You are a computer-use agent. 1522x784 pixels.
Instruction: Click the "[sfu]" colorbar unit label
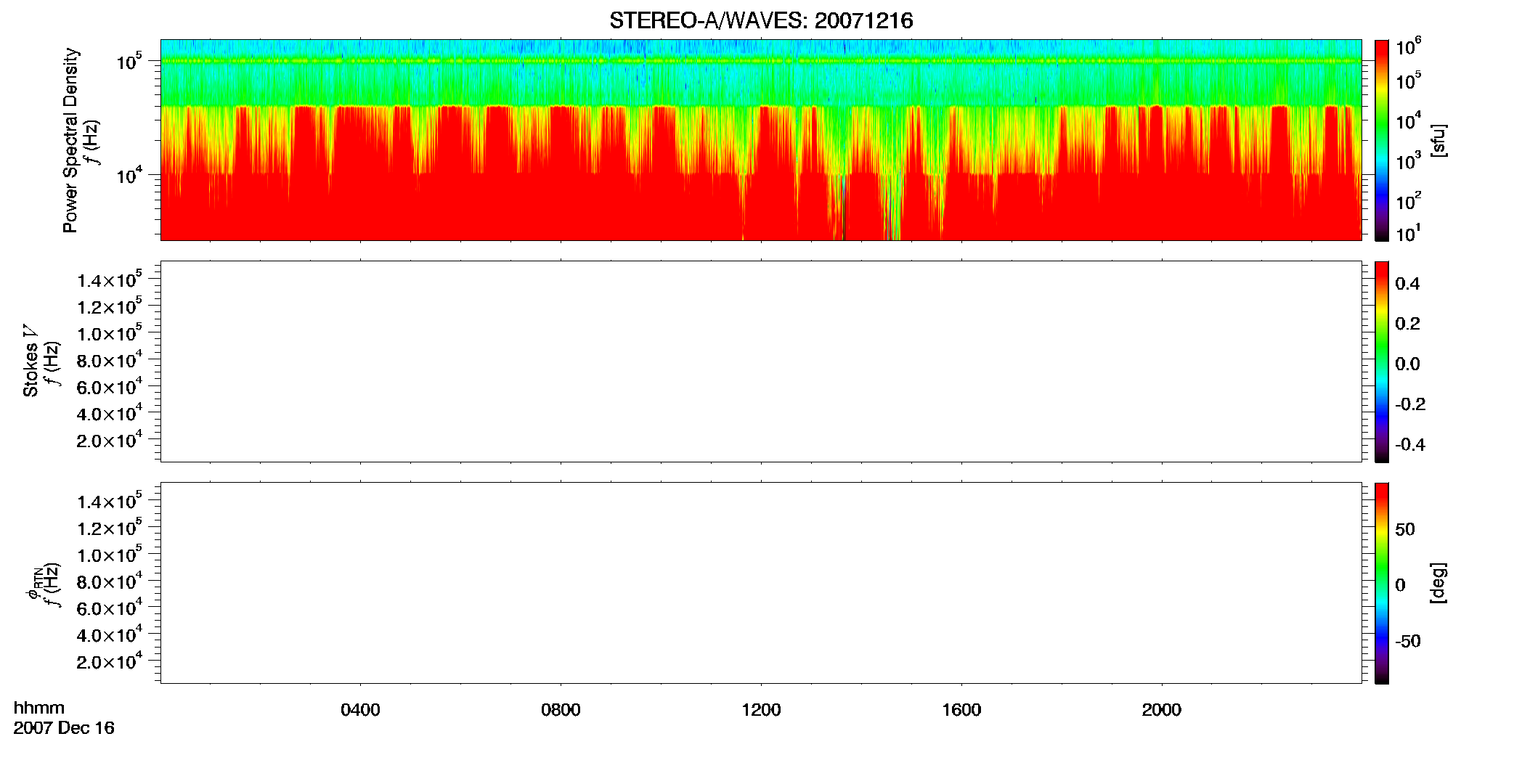(1439, 140)
